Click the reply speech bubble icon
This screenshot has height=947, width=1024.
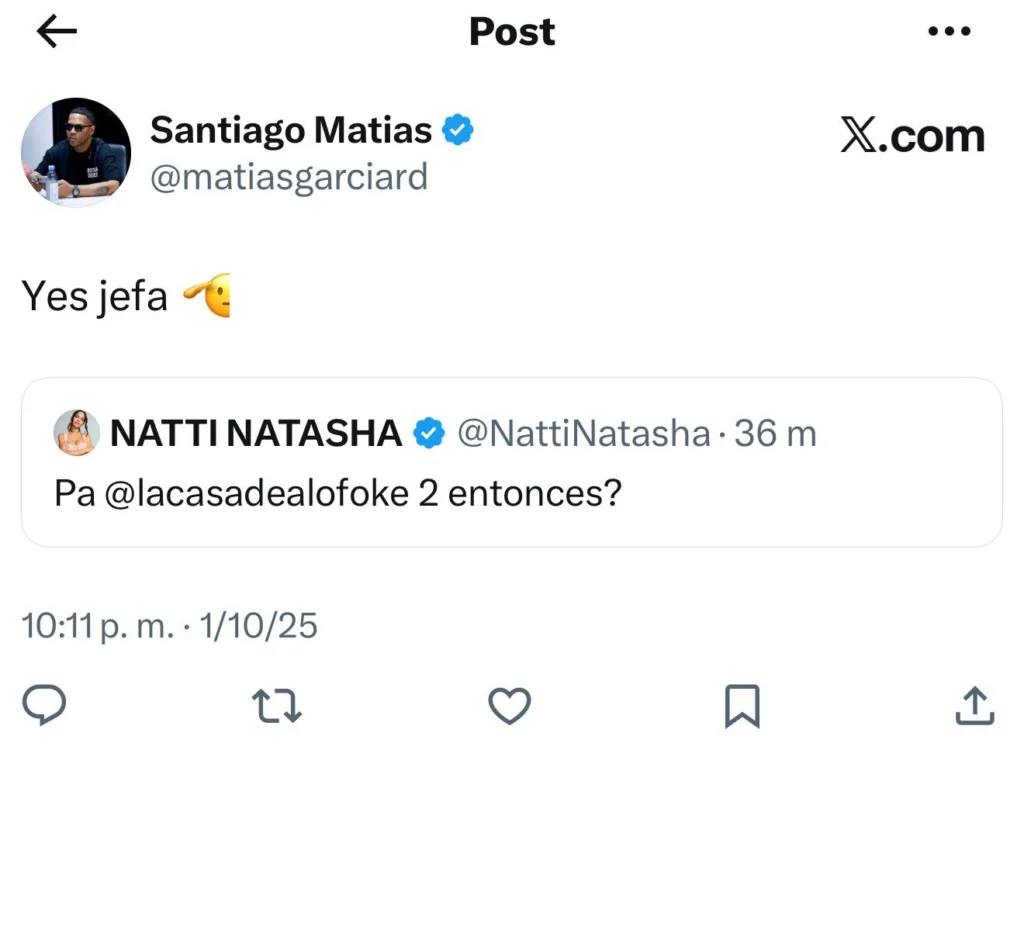[44, 706]
